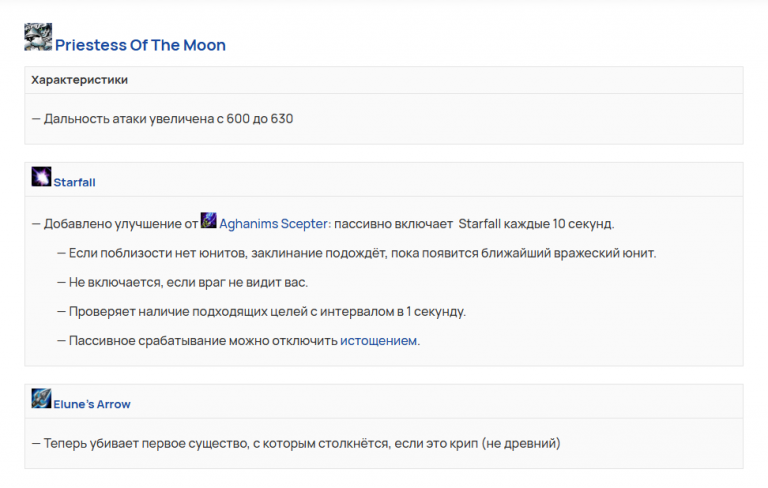Open the истощением link
The height and width of the screenshot is (488, 768).
378,341
